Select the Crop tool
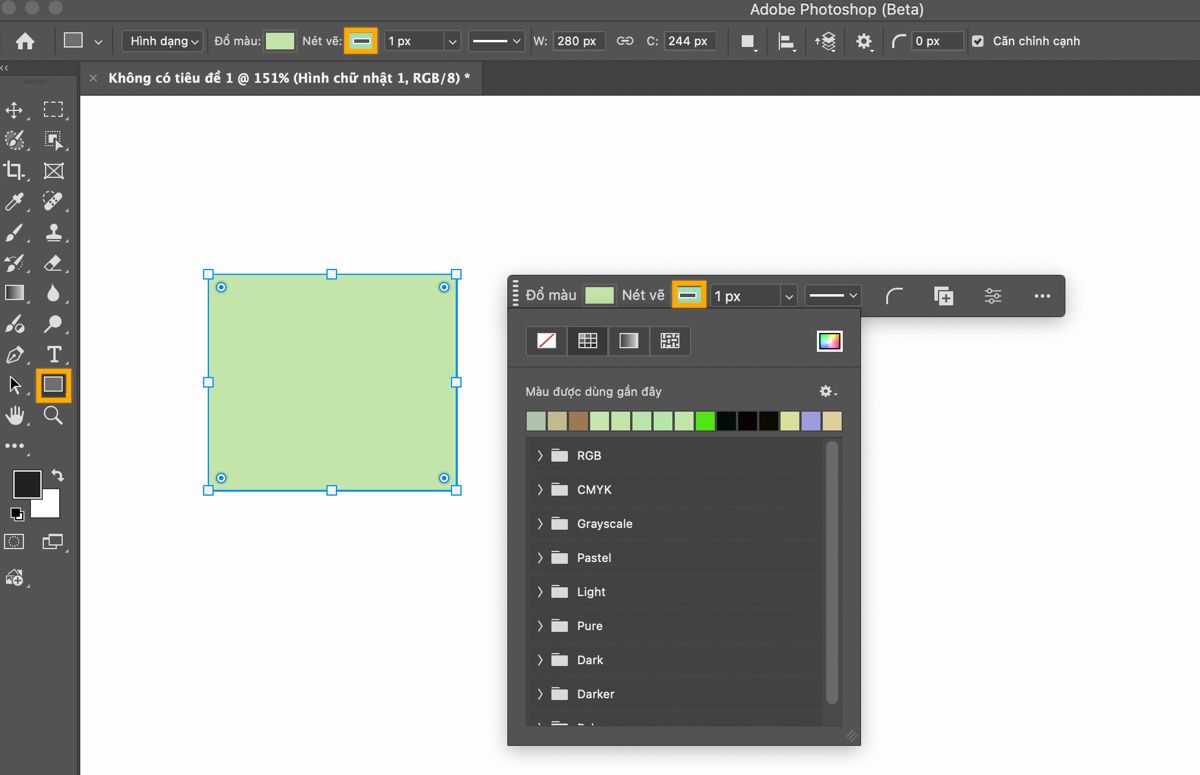 click(x=15, y=171)
